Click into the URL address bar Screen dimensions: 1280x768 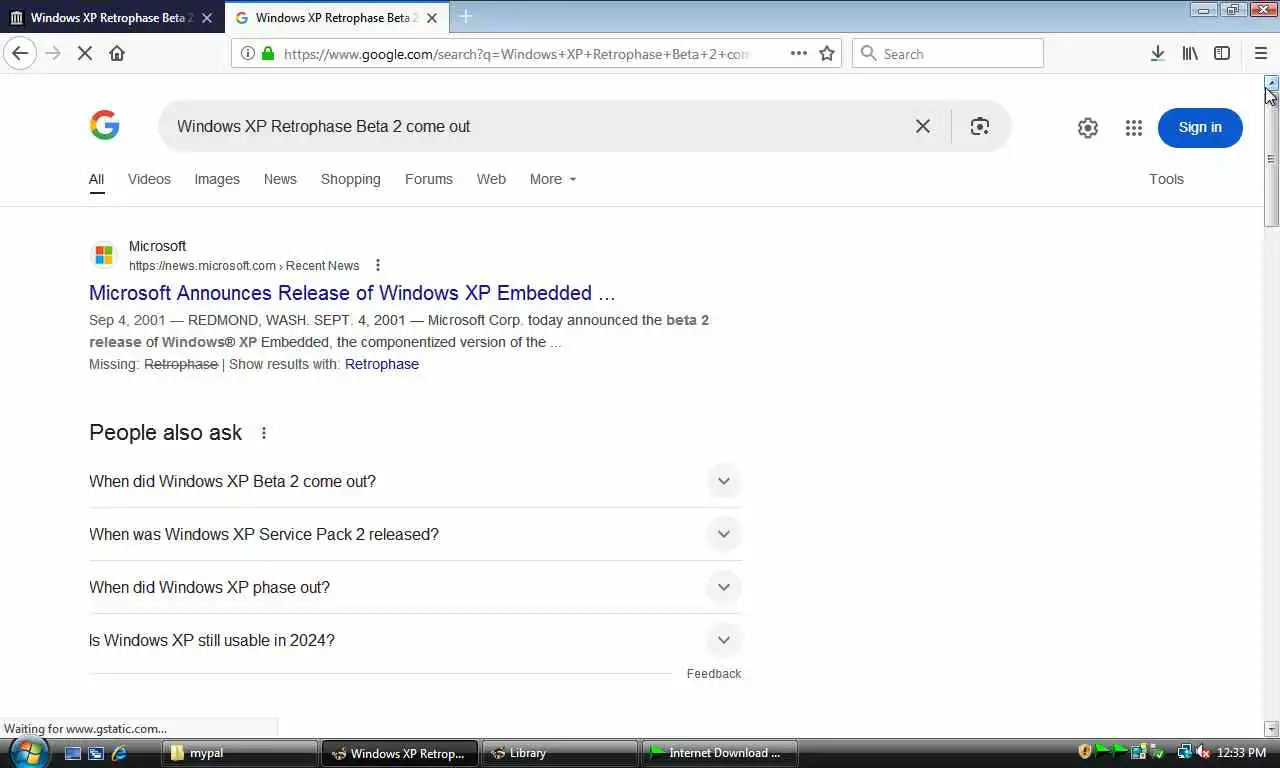tap(515, 54)
